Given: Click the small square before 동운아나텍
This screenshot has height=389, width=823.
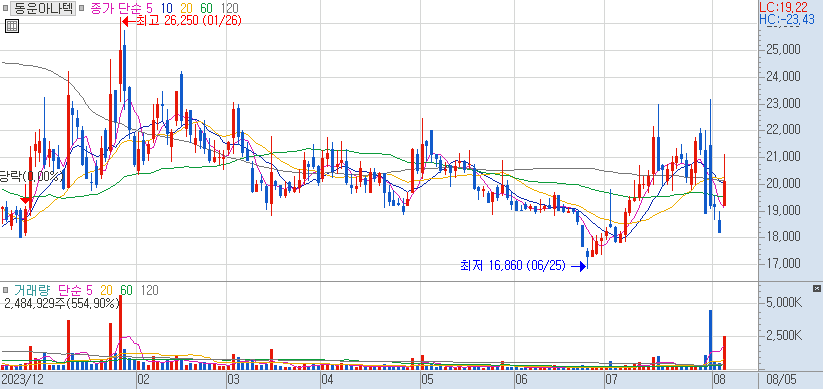Looking at the screenshot, I should [5, 8].
